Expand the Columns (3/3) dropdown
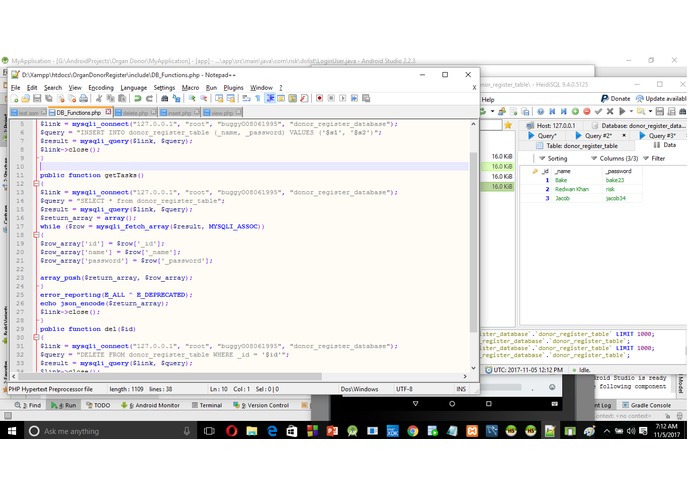Viewport: 695px width, 494px height. pyautogui.click(x=614, y=158)
